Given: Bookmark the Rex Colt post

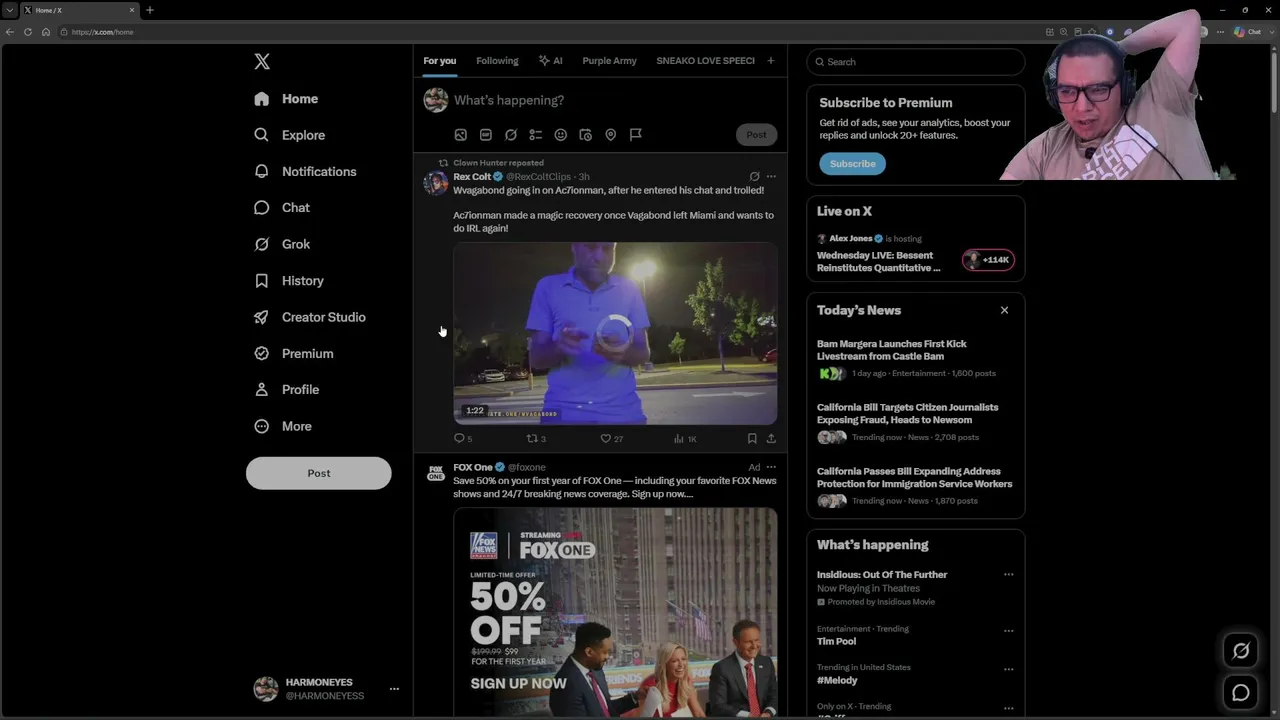Looking at the screenshot, I should tap(752, 438).
